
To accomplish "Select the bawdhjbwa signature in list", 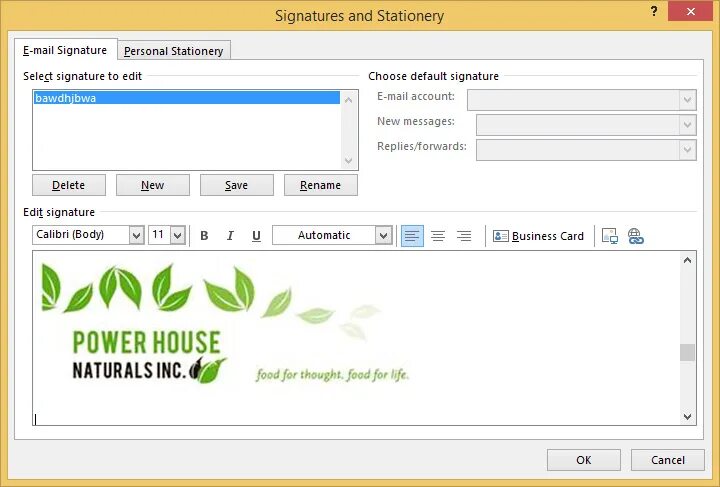I will tap(186, 98).
